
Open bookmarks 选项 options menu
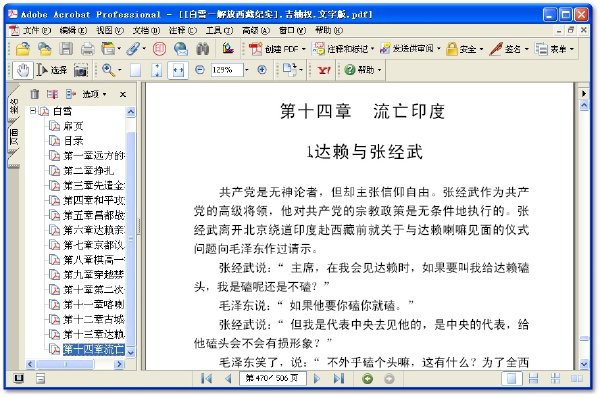point(94,94)
